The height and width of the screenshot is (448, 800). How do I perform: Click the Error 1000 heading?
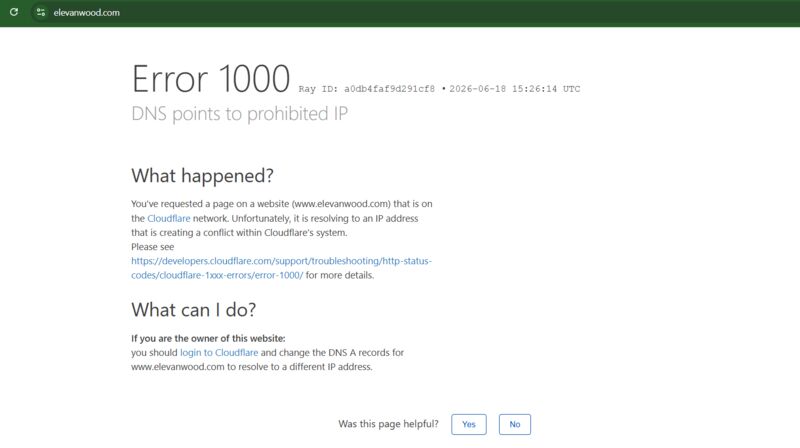coord(211,79)
